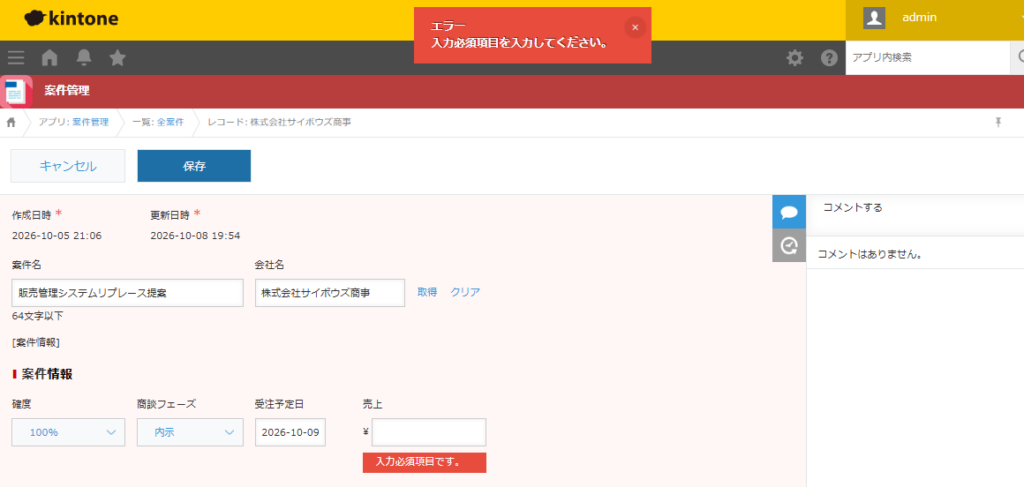Click the 入力必須項目です。 error label
Screen dimensions: 1024x487
pos(424,462)
